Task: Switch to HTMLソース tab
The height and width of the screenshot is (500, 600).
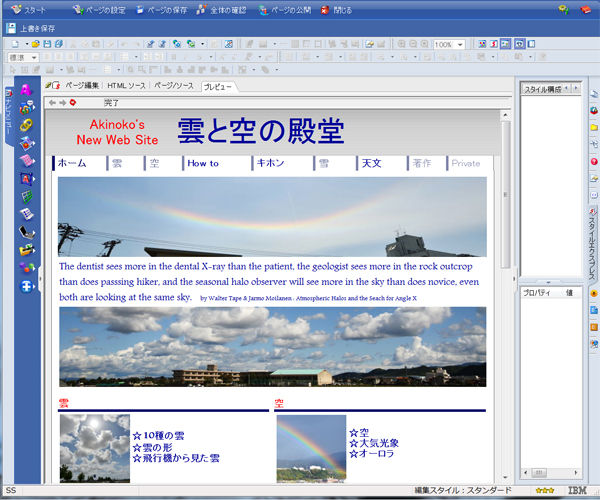Action: pyautogui.click(x=126, y=86)
